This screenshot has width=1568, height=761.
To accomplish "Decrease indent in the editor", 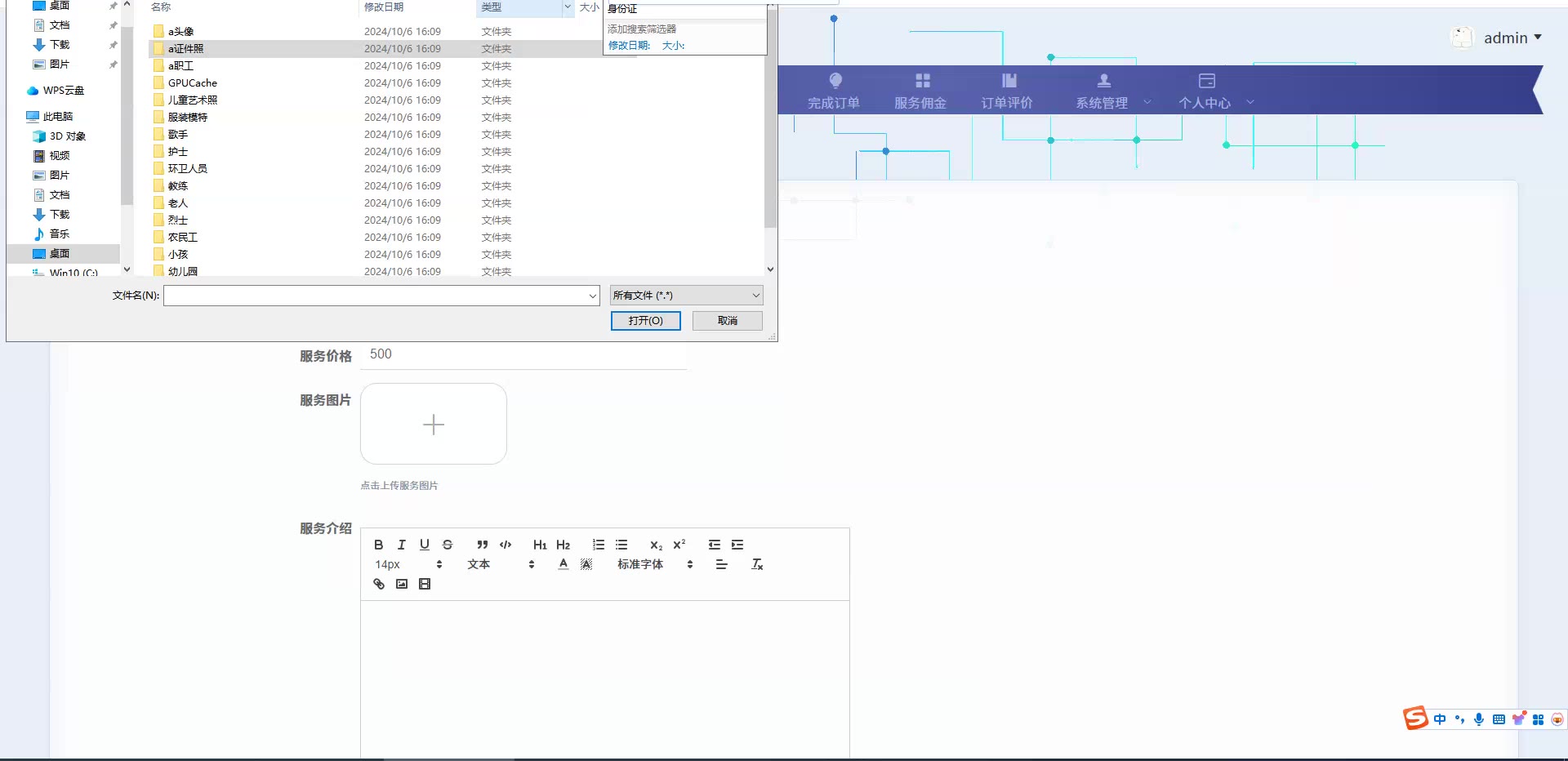I will point(715,545).
